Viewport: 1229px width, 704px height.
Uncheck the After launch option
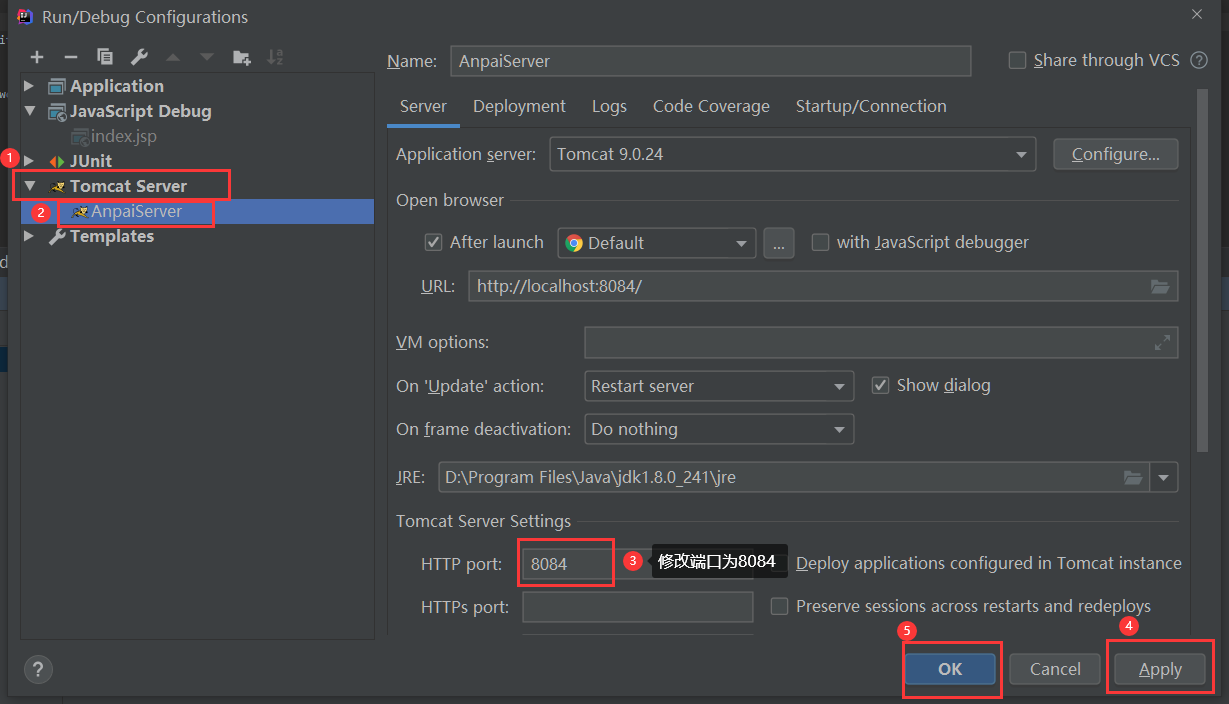(x=433, y=242)
